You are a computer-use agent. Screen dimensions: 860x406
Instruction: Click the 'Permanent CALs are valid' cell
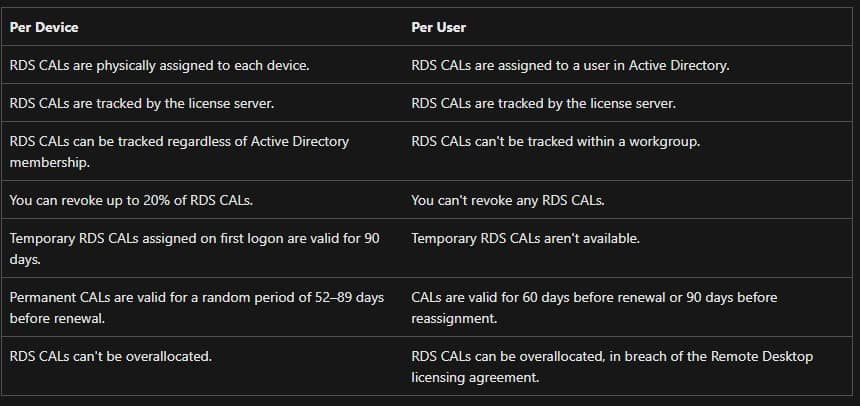point(195,307)
